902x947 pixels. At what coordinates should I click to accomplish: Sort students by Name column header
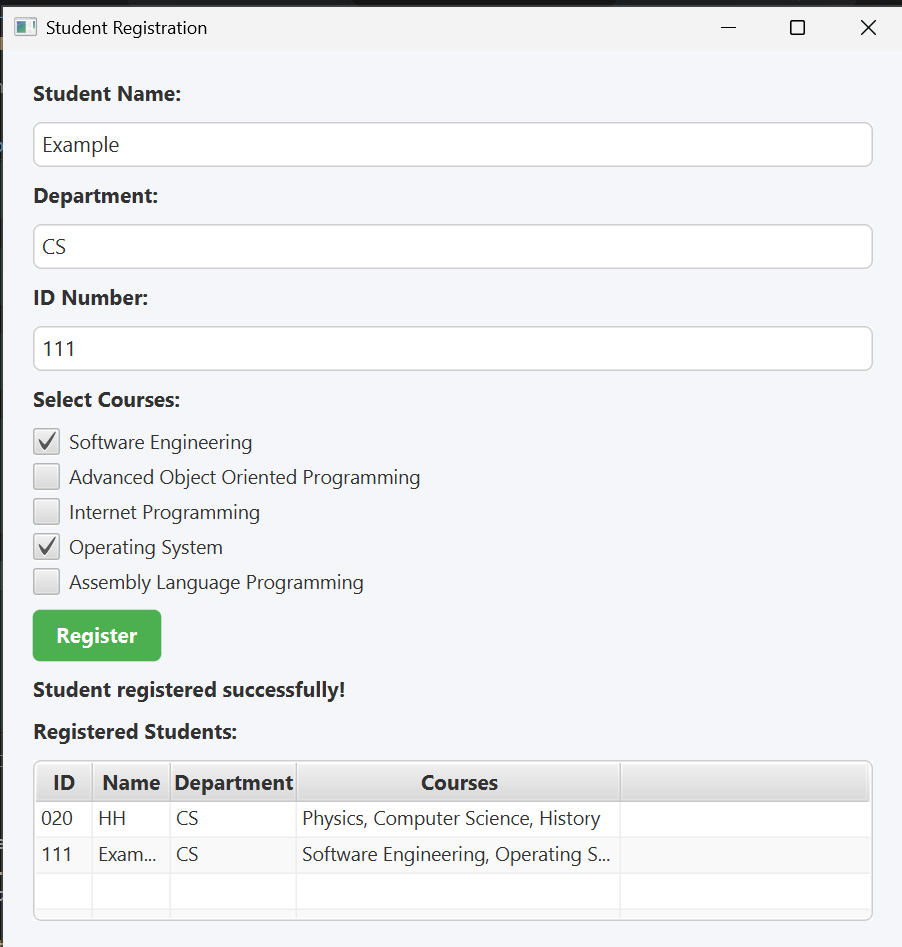(131, 783)
